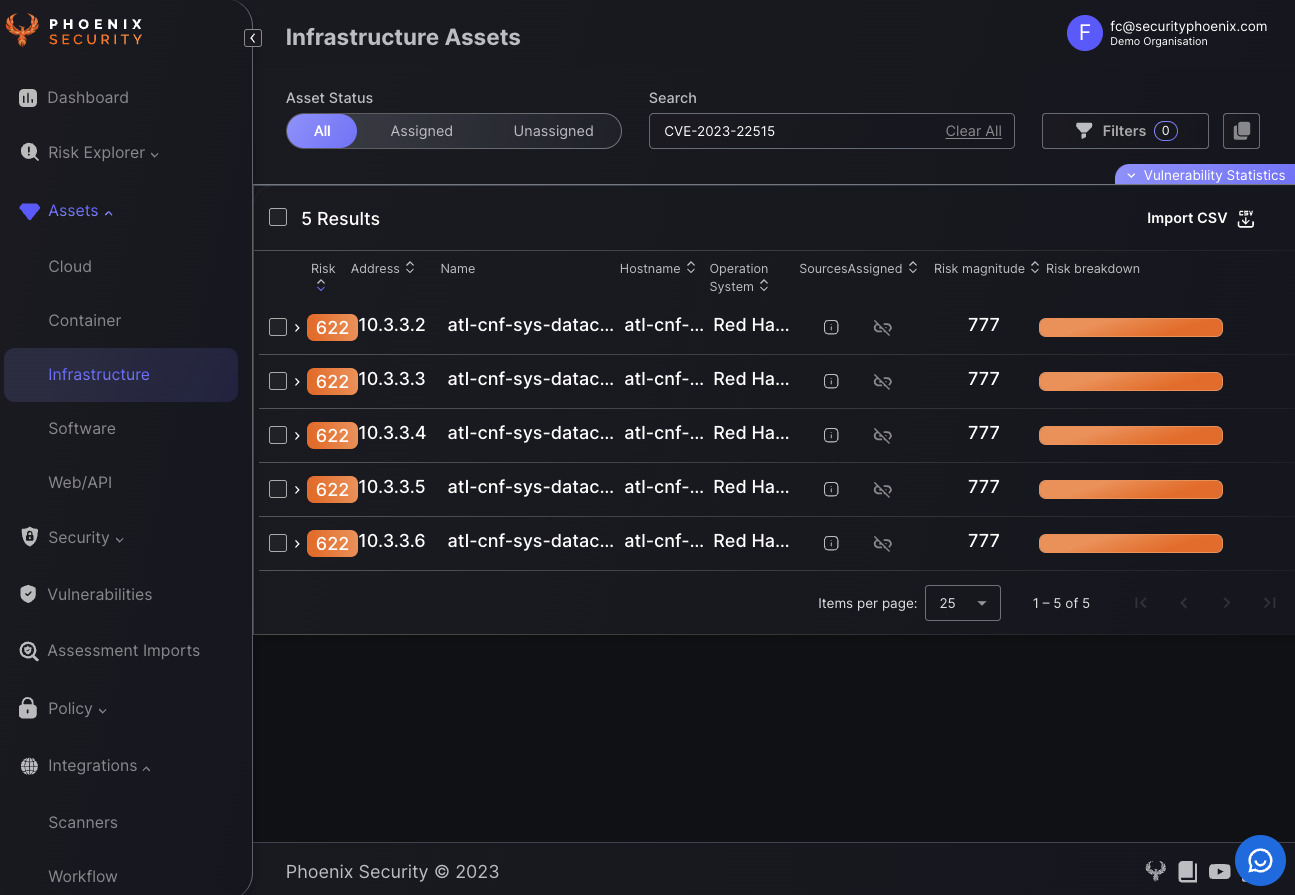This screenshot has width=1295, height=895.
Task: Select the Unassigned asset status option
Action: click(x=553, y=131)
